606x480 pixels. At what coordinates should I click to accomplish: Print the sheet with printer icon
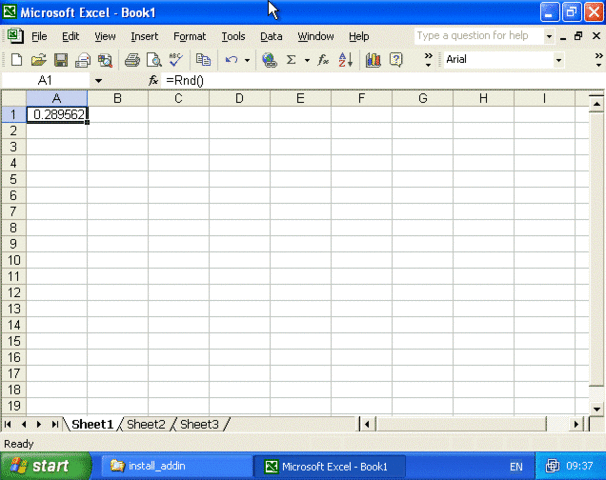pyautogui.click(x=132, y=60)
